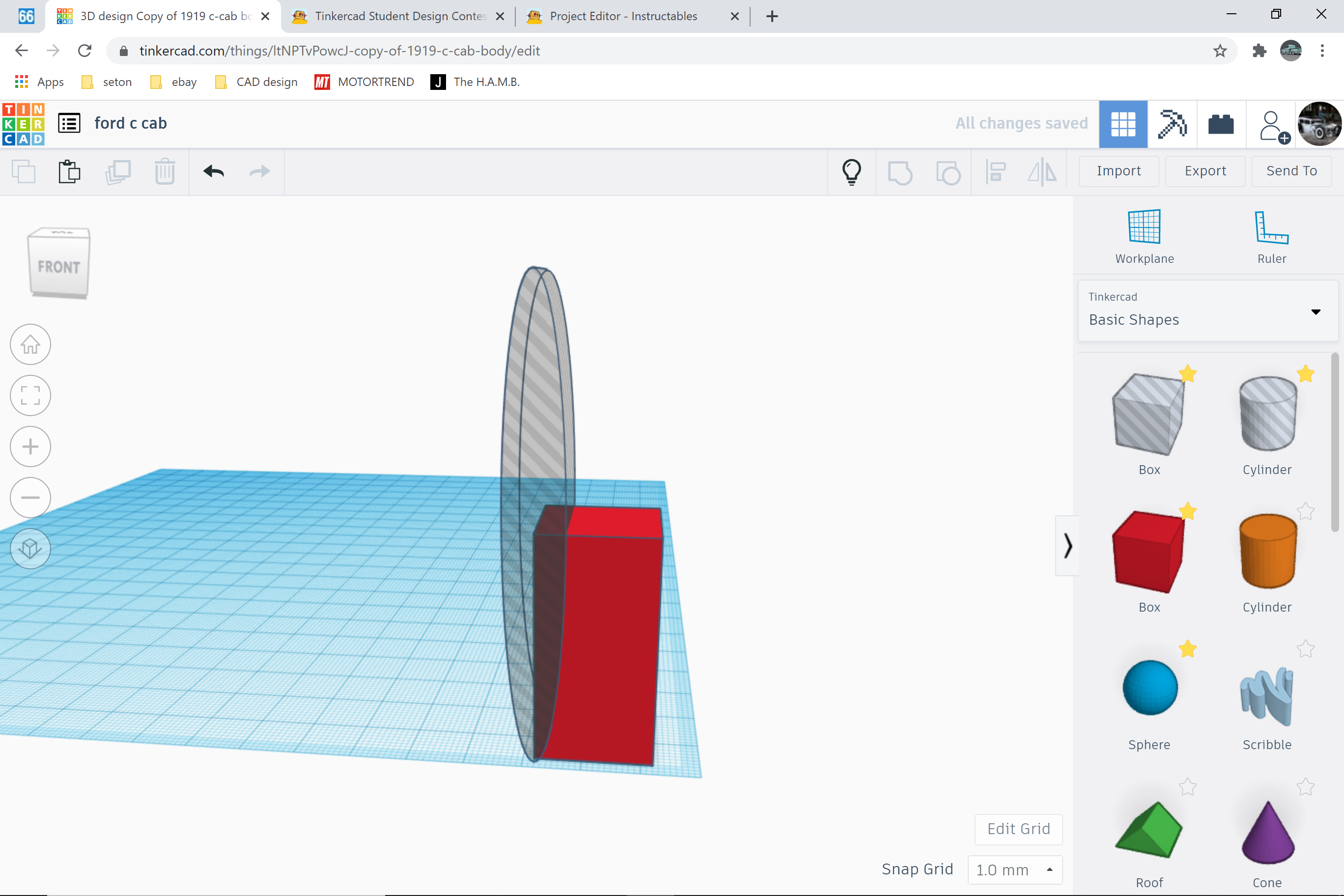Viewport: 1344px width, 896px height.
Task: Toggle the light bulb hint icon
Action: tap(852, 171)
